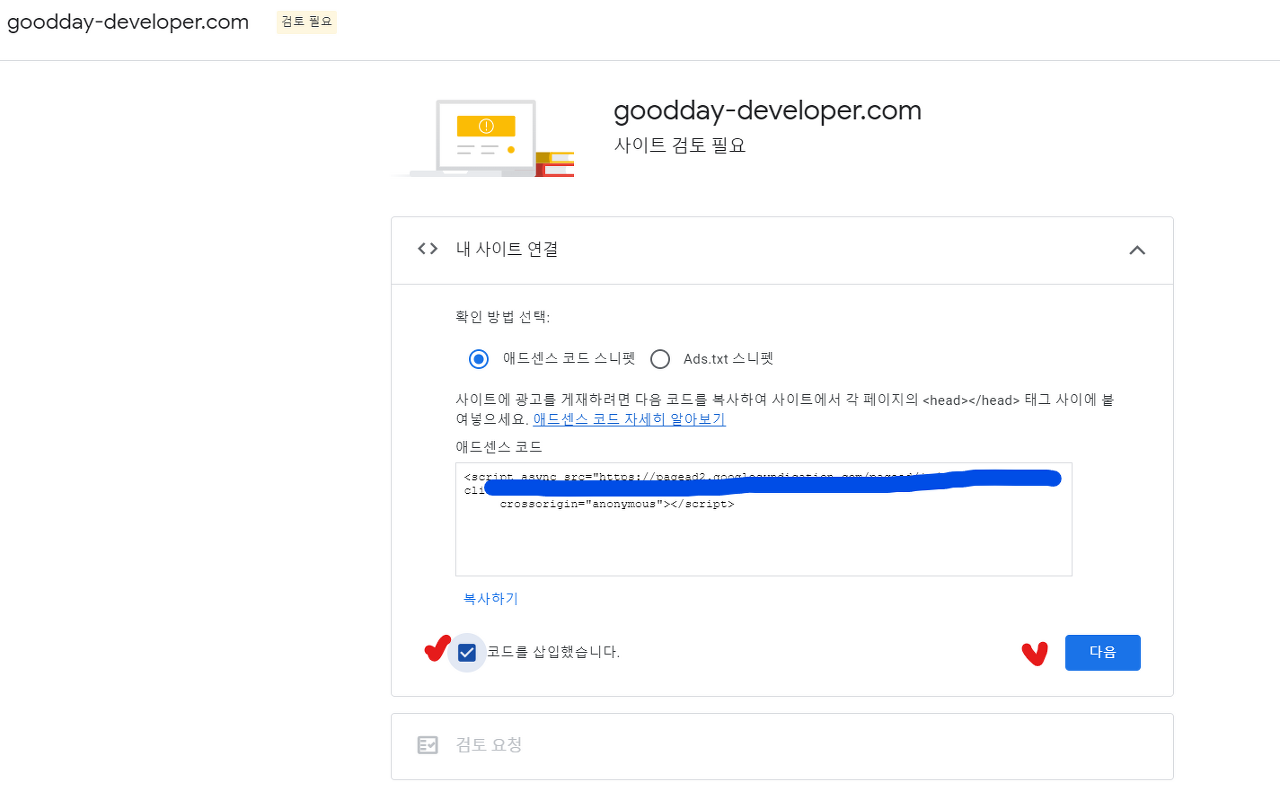1280x800 pixels.
Task: Click the large goodday-developer.com heading
Action: point(768,110)
